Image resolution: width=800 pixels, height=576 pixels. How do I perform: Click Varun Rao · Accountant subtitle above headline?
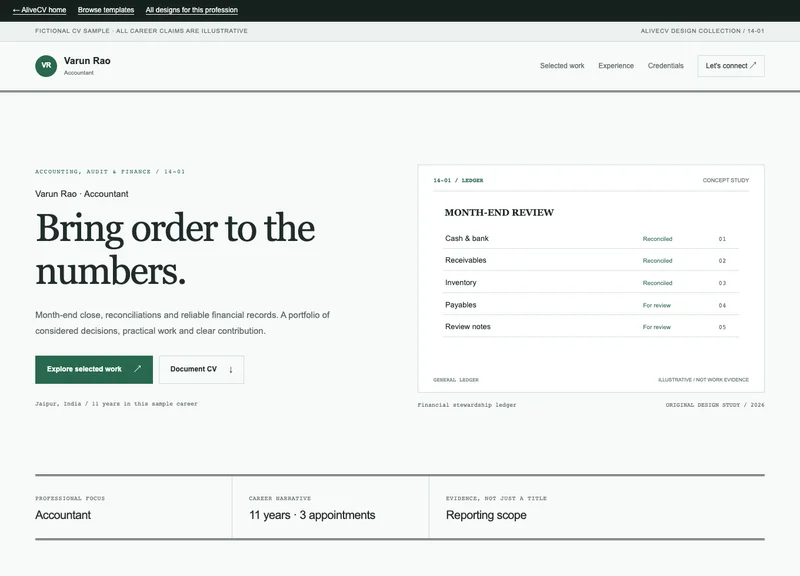[82, 194]
